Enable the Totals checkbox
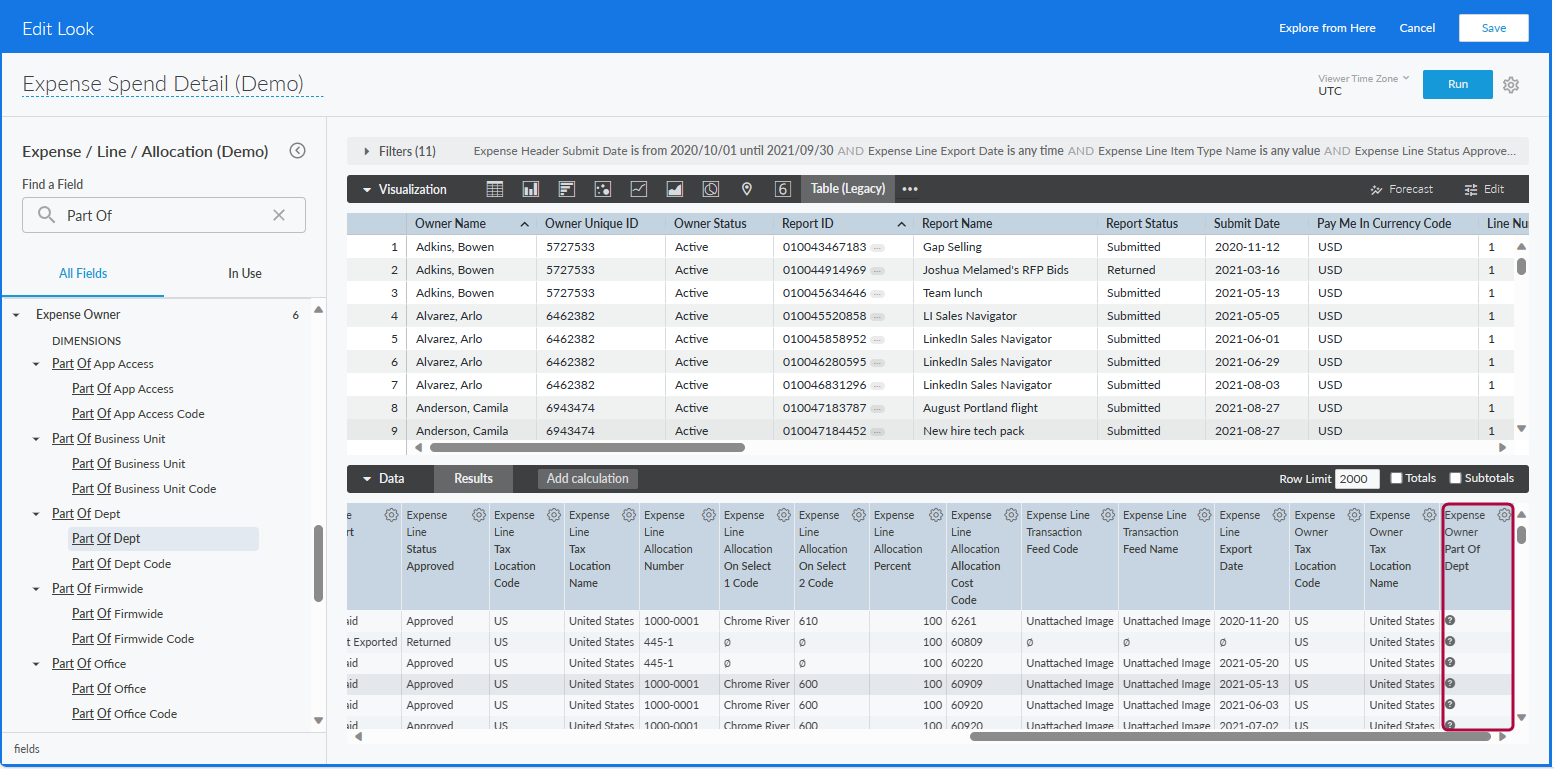This screenshot has height=769, width=1554. coord(1397,478)
